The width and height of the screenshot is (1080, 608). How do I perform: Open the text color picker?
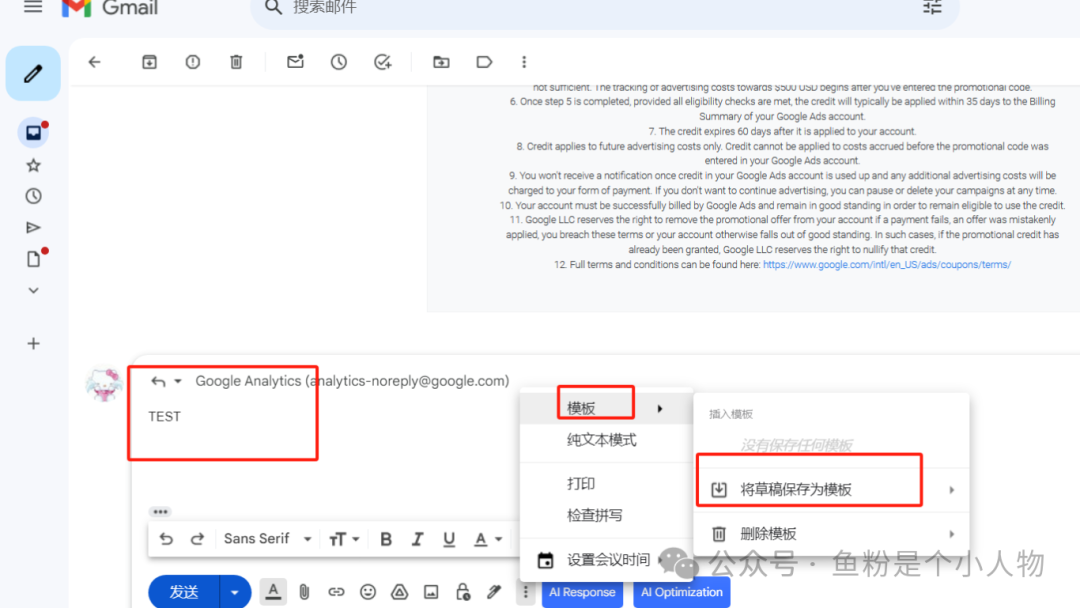483,538
